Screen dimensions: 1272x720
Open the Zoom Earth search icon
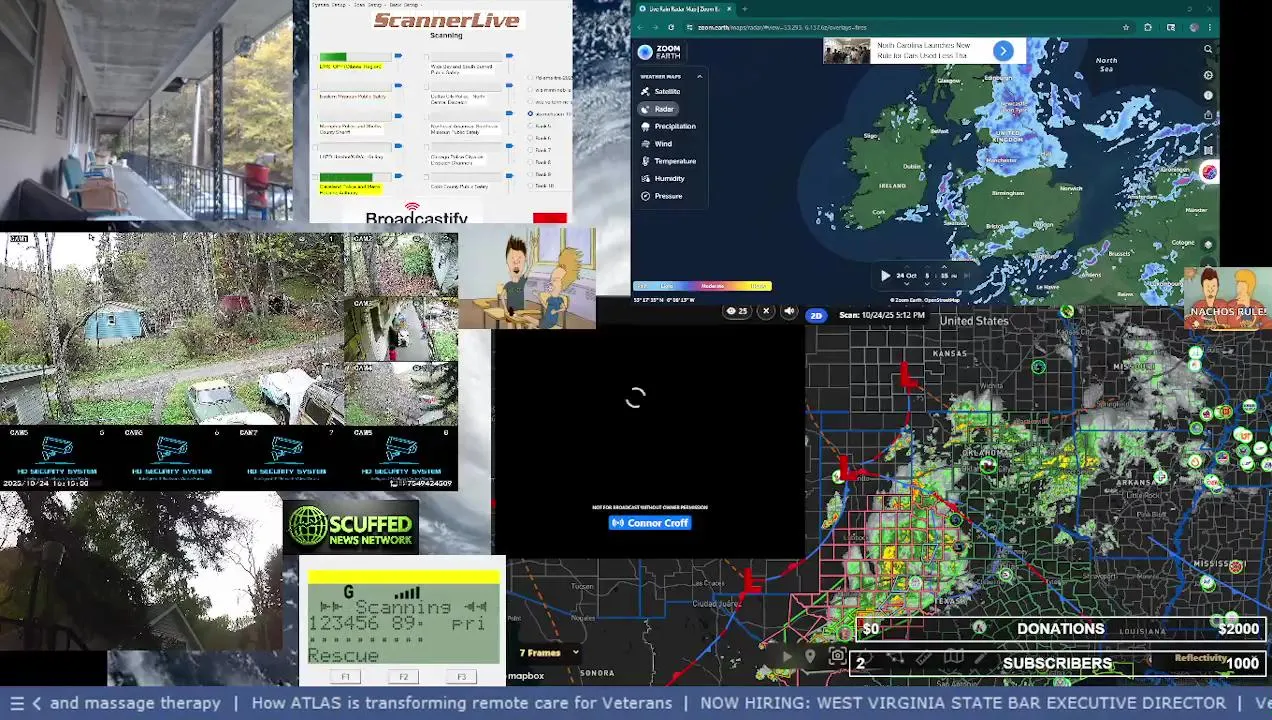1208,49
